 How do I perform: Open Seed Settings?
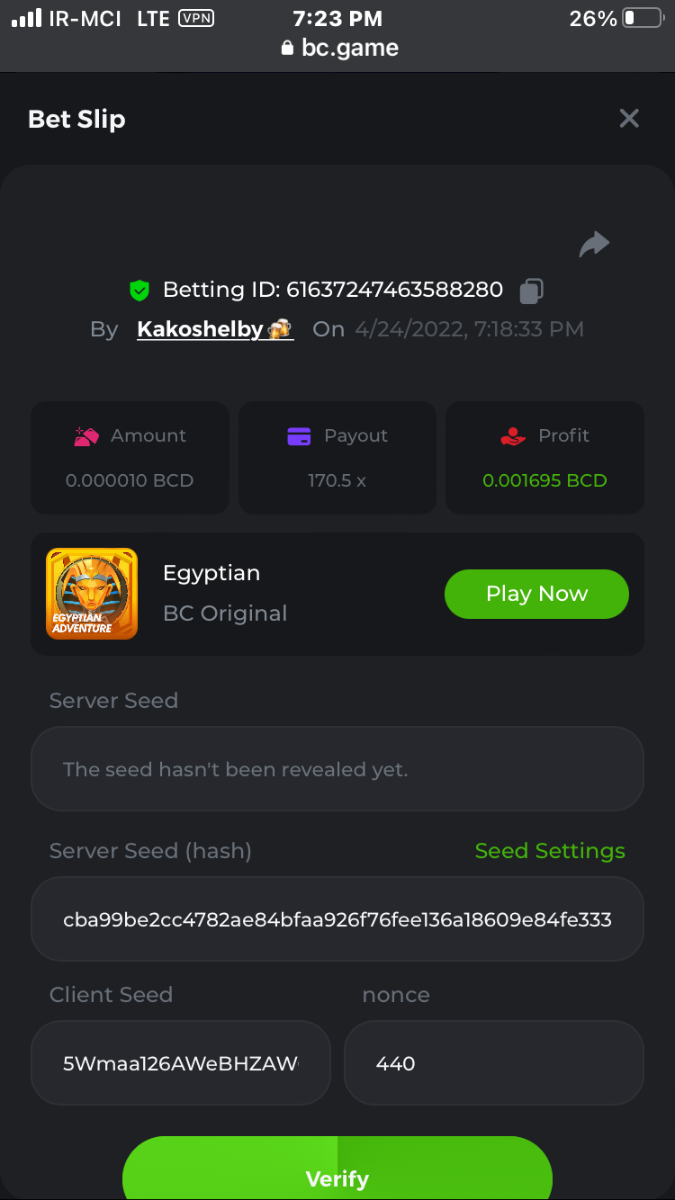click(549, 851)
